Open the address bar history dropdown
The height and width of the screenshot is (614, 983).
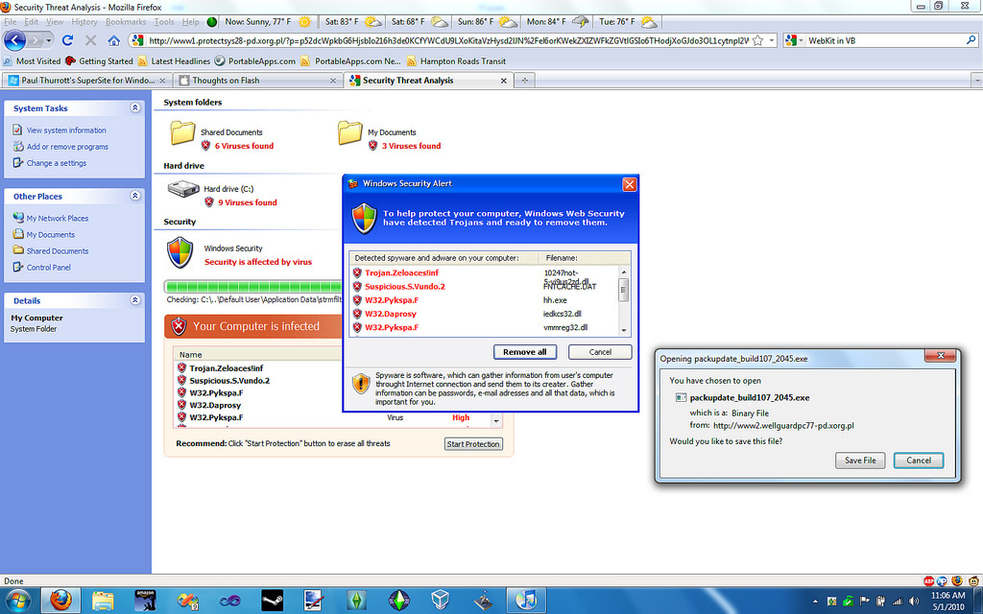[x=772, y=40]
